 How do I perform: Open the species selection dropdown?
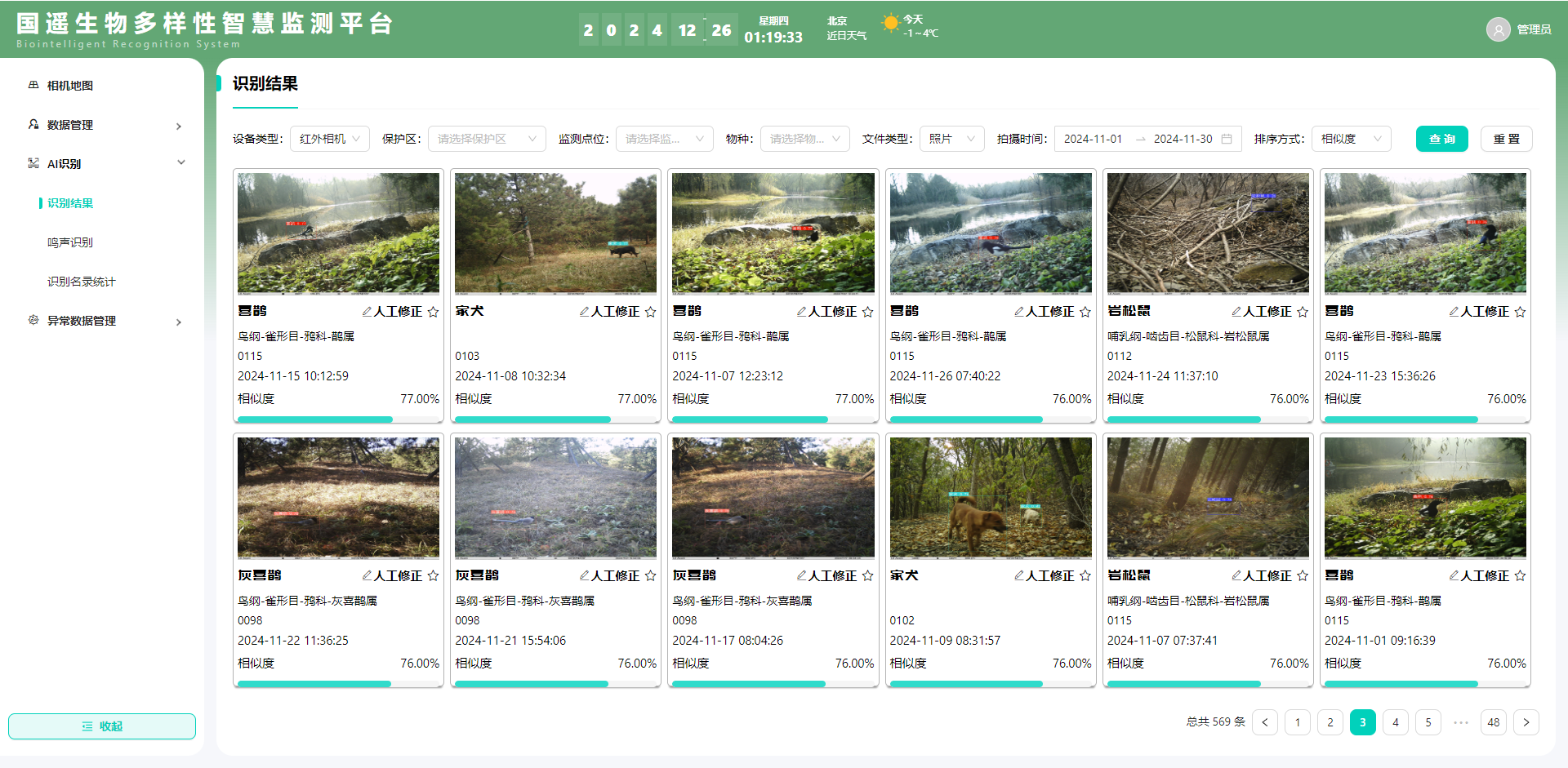(804, 139)
